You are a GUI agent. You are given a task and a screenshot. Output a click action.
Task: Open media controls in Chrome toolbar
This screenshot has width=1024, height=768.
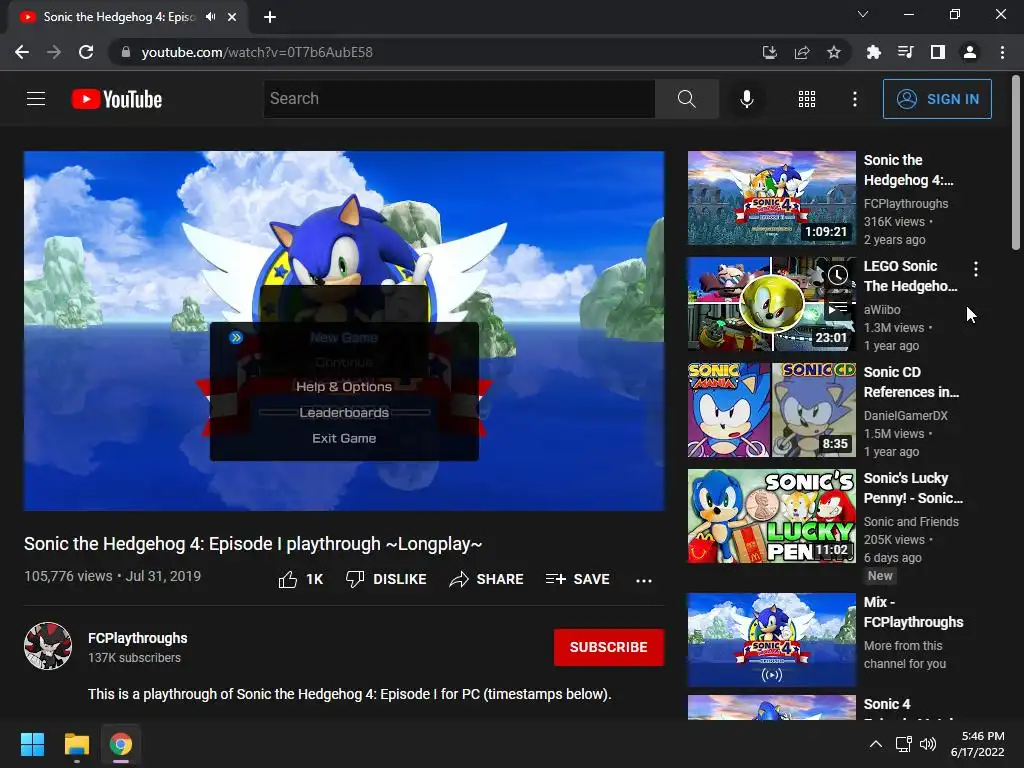[x=905, y=52]
